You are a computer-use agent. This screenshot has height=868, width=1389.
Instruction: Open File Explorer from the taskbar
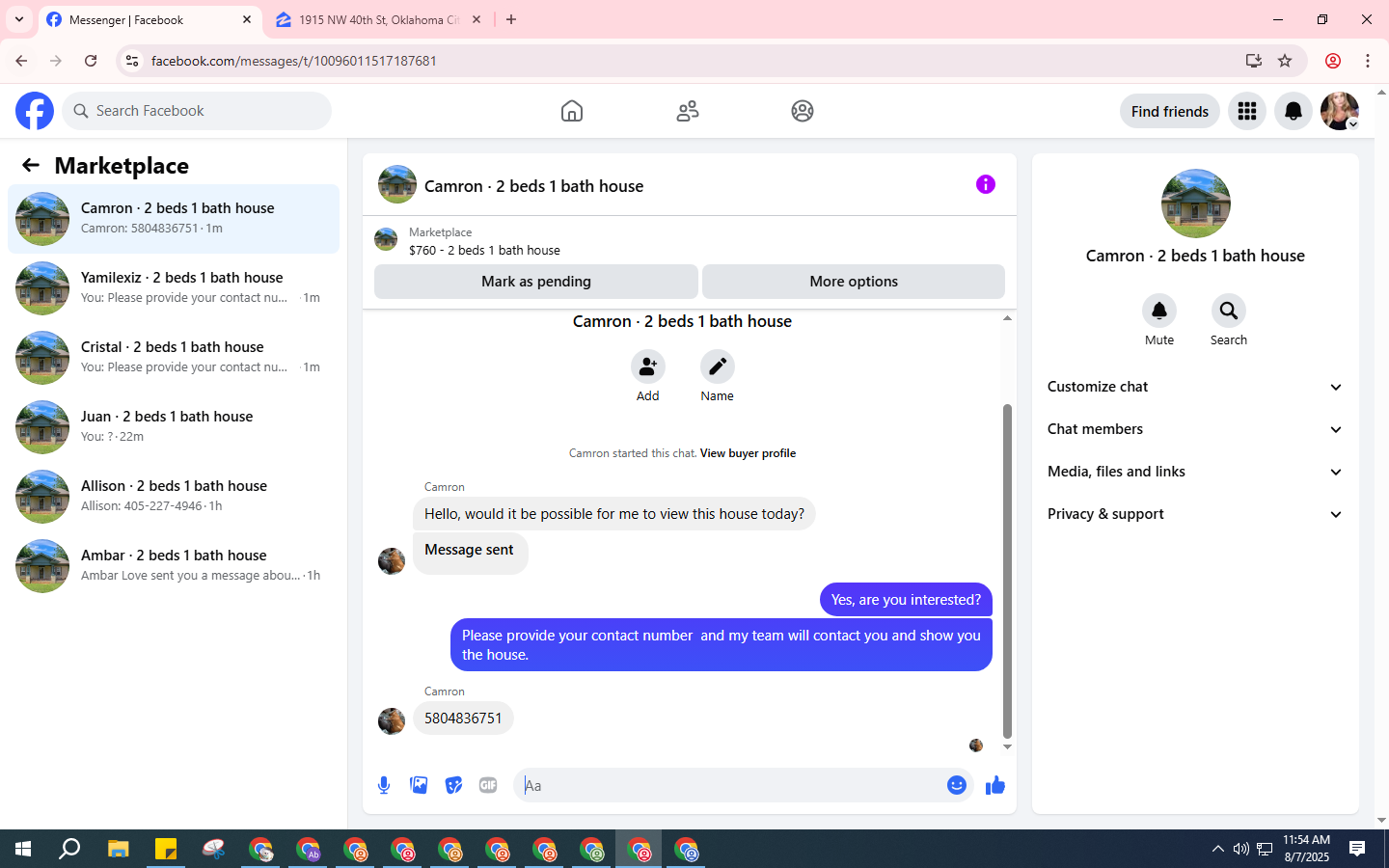pyautogui.click(x=118, y=849)
